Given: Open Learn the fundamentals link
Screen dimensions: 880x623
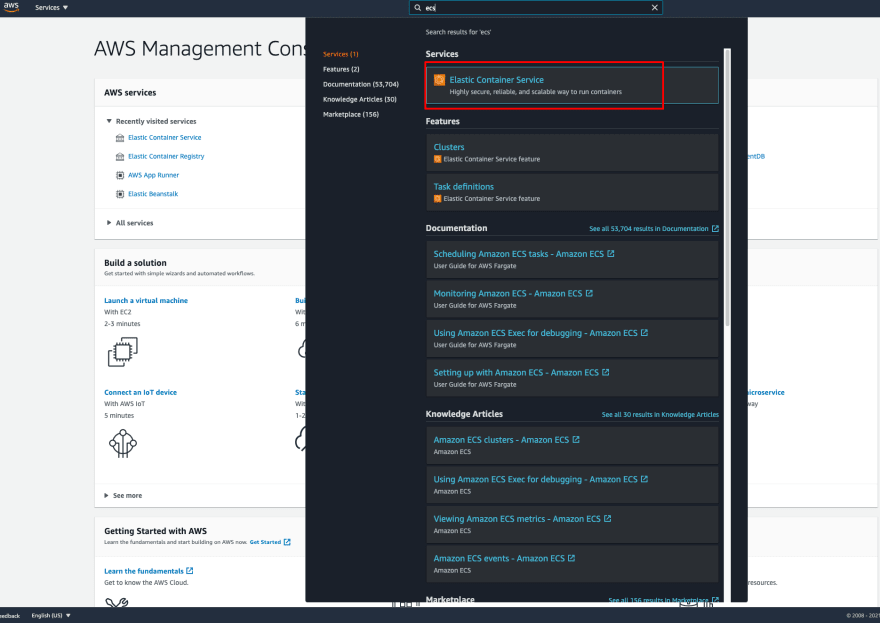Looking at the screenshot, I should (144, 571).
